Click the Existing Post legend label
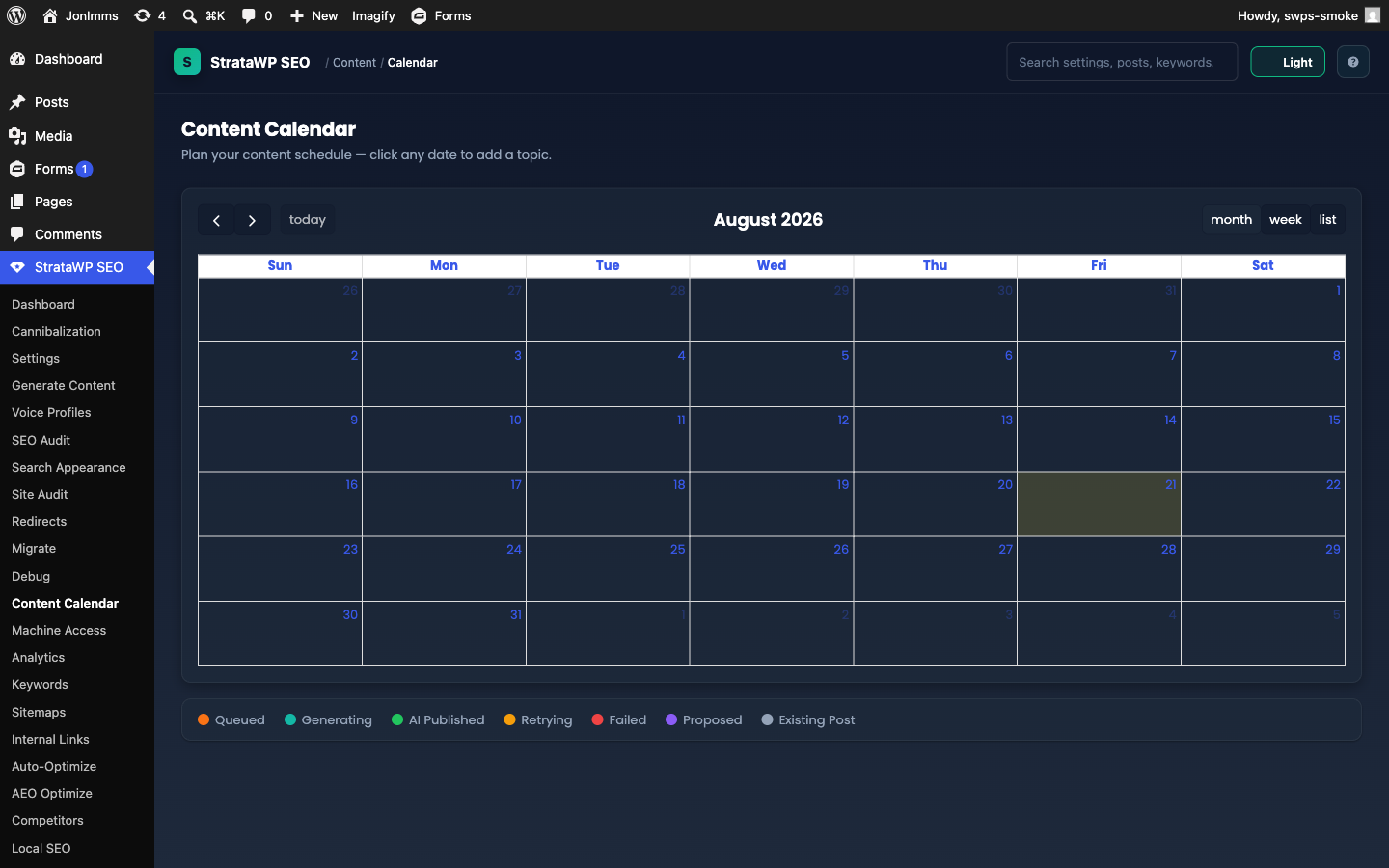 coord(816,719)
